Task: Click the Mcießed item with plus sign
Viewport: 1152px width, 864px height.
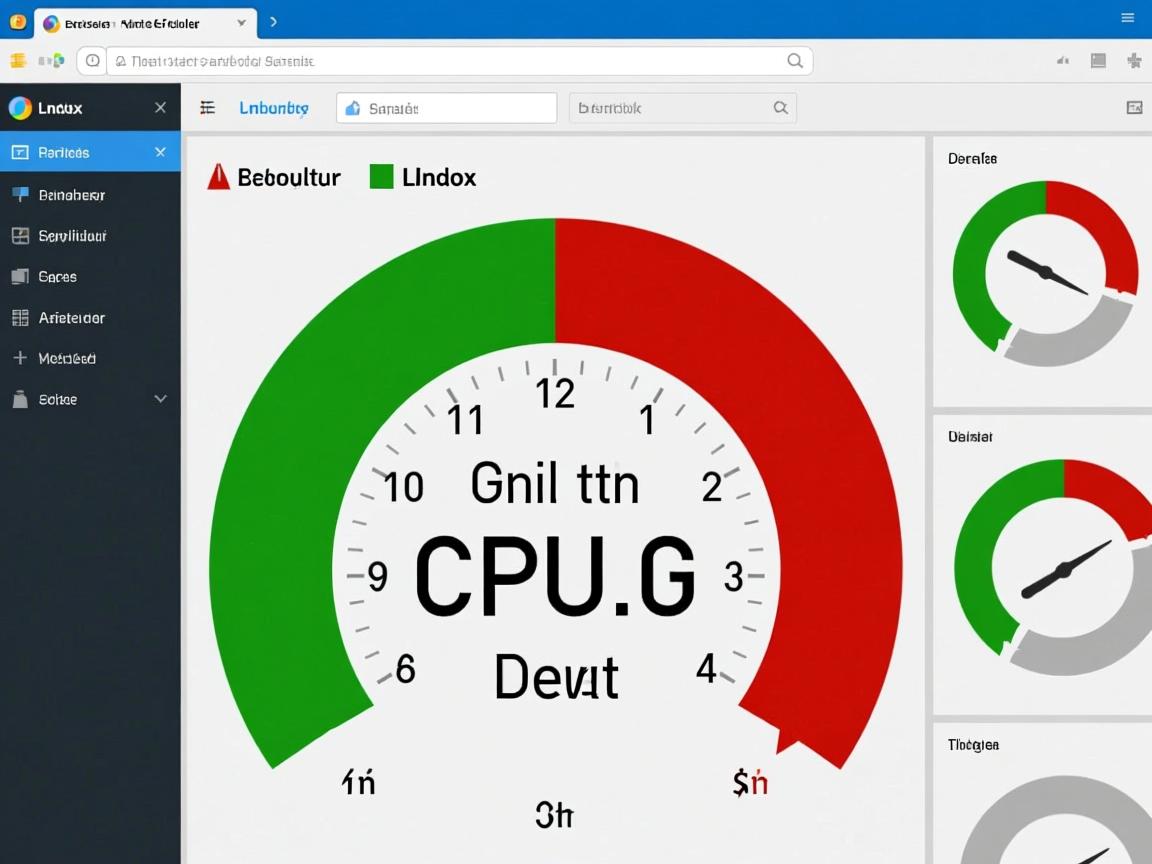Action: (x=66, y=358)
